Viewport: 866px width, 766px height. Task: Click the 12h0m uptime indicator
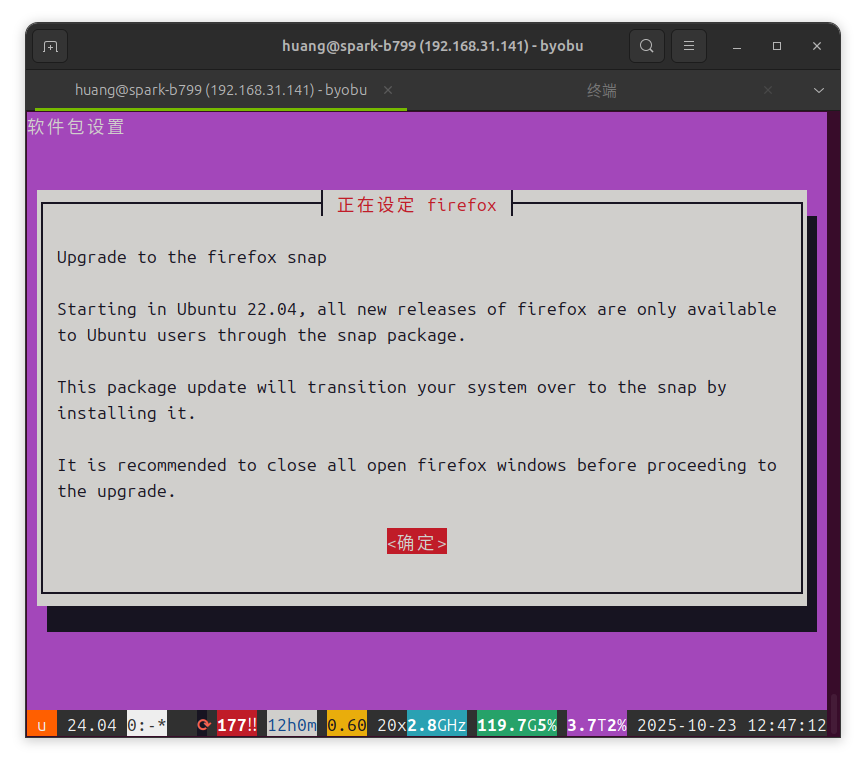click(x=292, y=725)
